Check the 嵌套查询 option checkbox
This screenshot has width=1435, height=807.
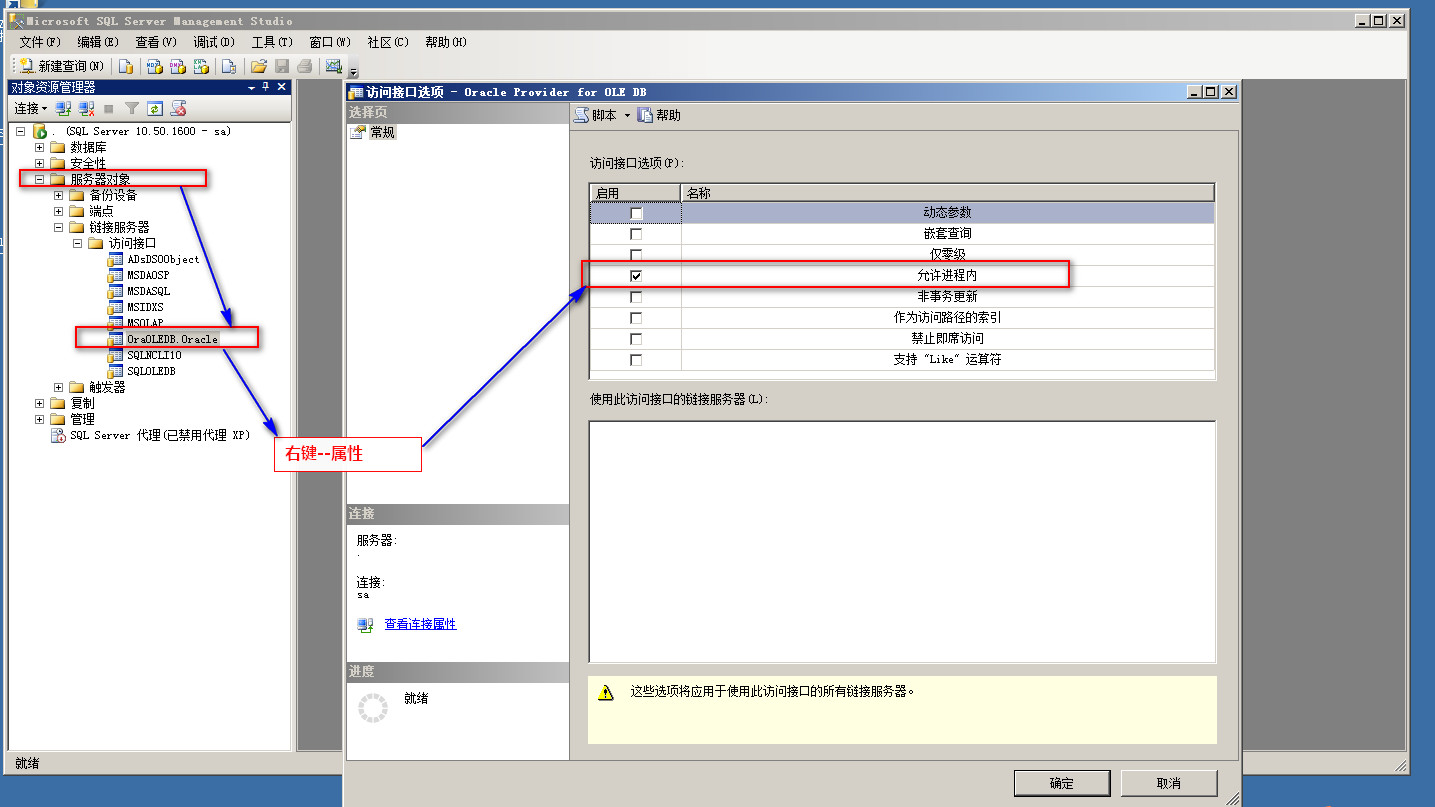636,234
